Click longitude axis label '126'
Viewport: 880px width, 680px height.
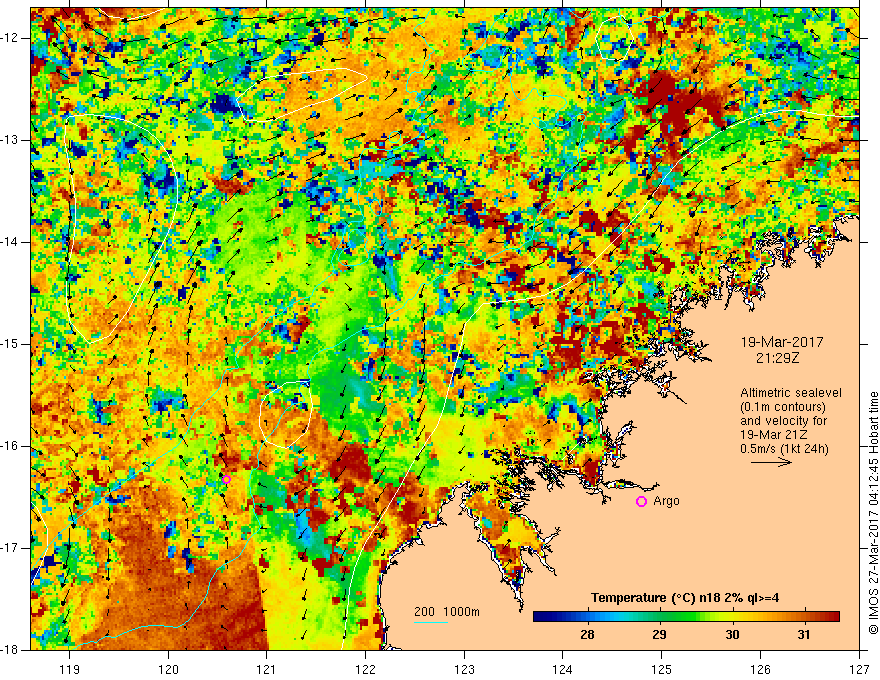(x=760, y=669)
